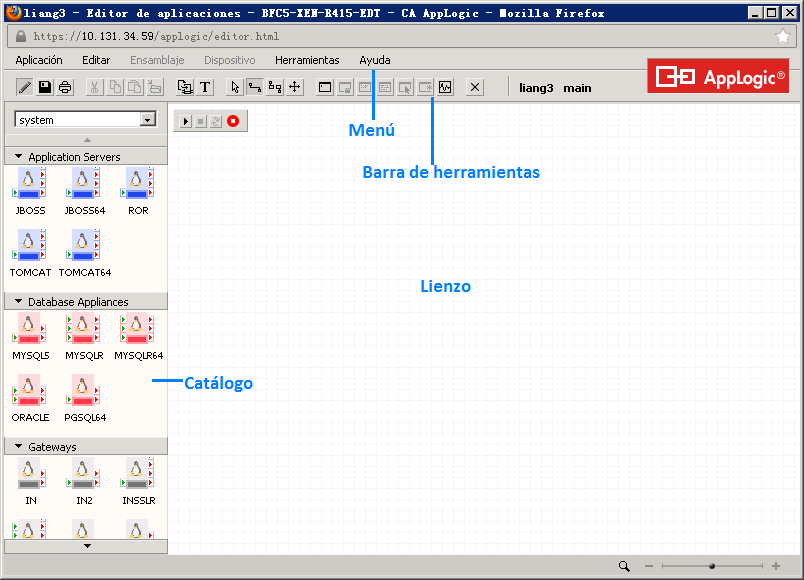
Task: Click the monitoring graph icon
Action: [x=445, y=87]
